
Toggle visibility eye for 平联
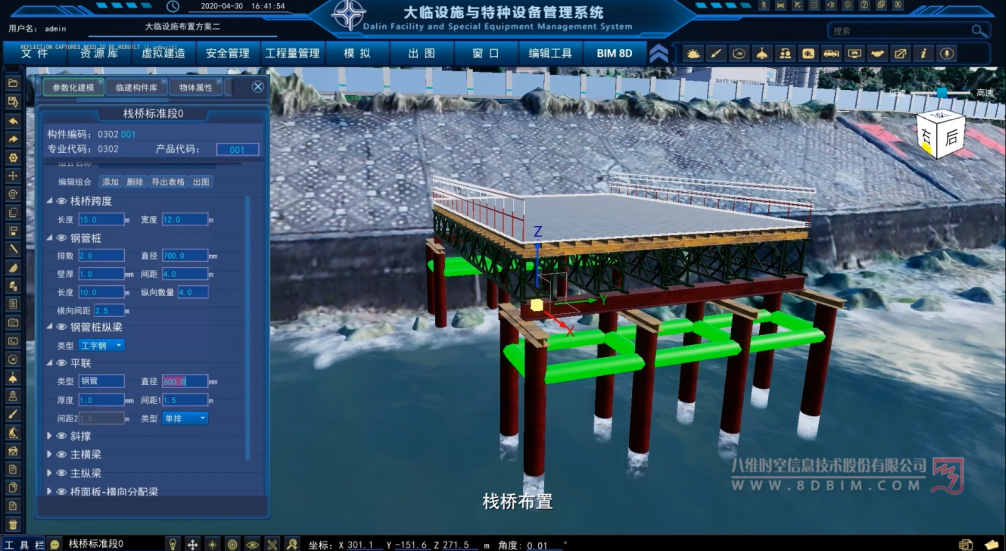coord(61,362)
